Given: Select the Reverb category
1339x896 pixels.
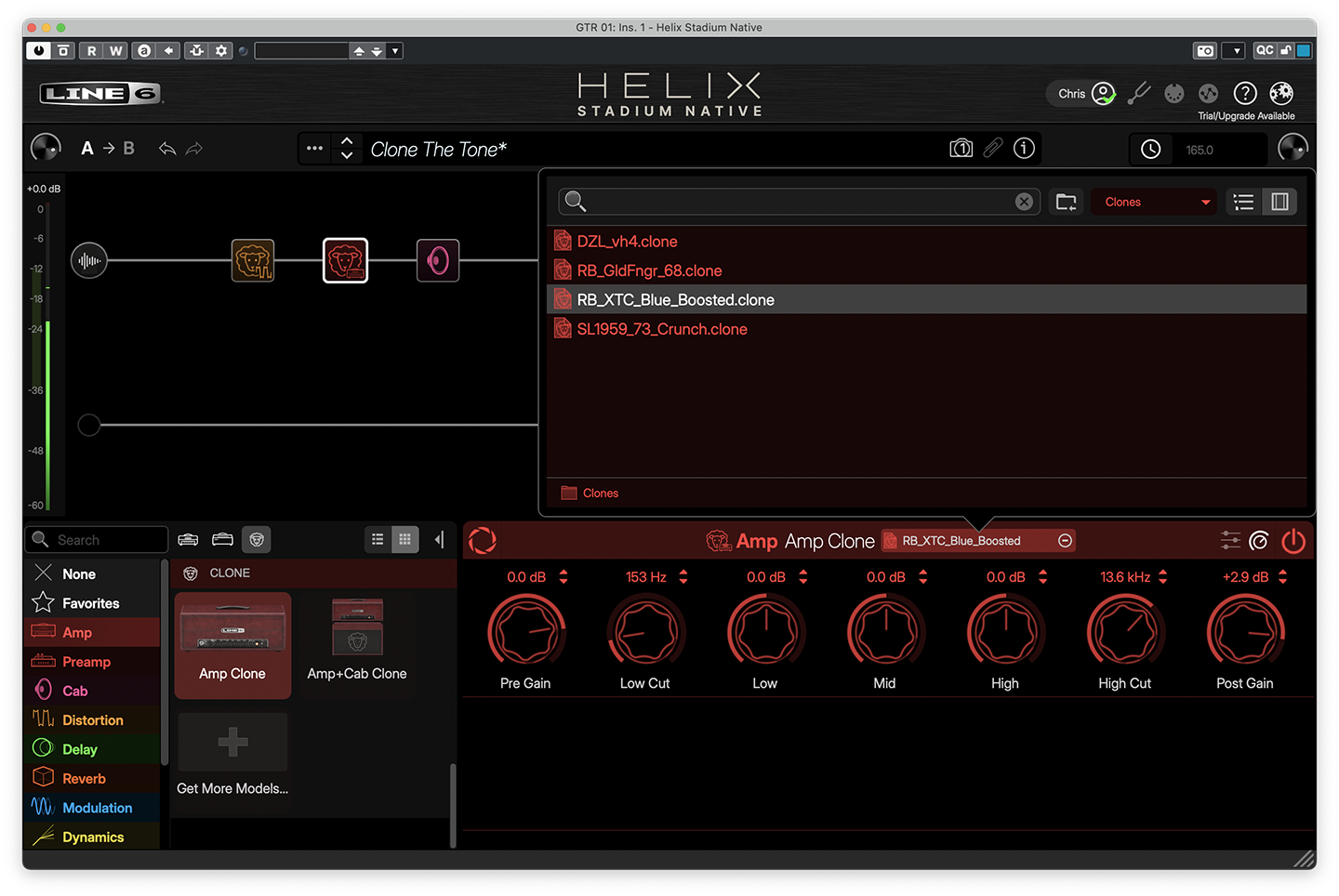Looking at the screenshot, I should pyautogui.click(x=92, y=779).
